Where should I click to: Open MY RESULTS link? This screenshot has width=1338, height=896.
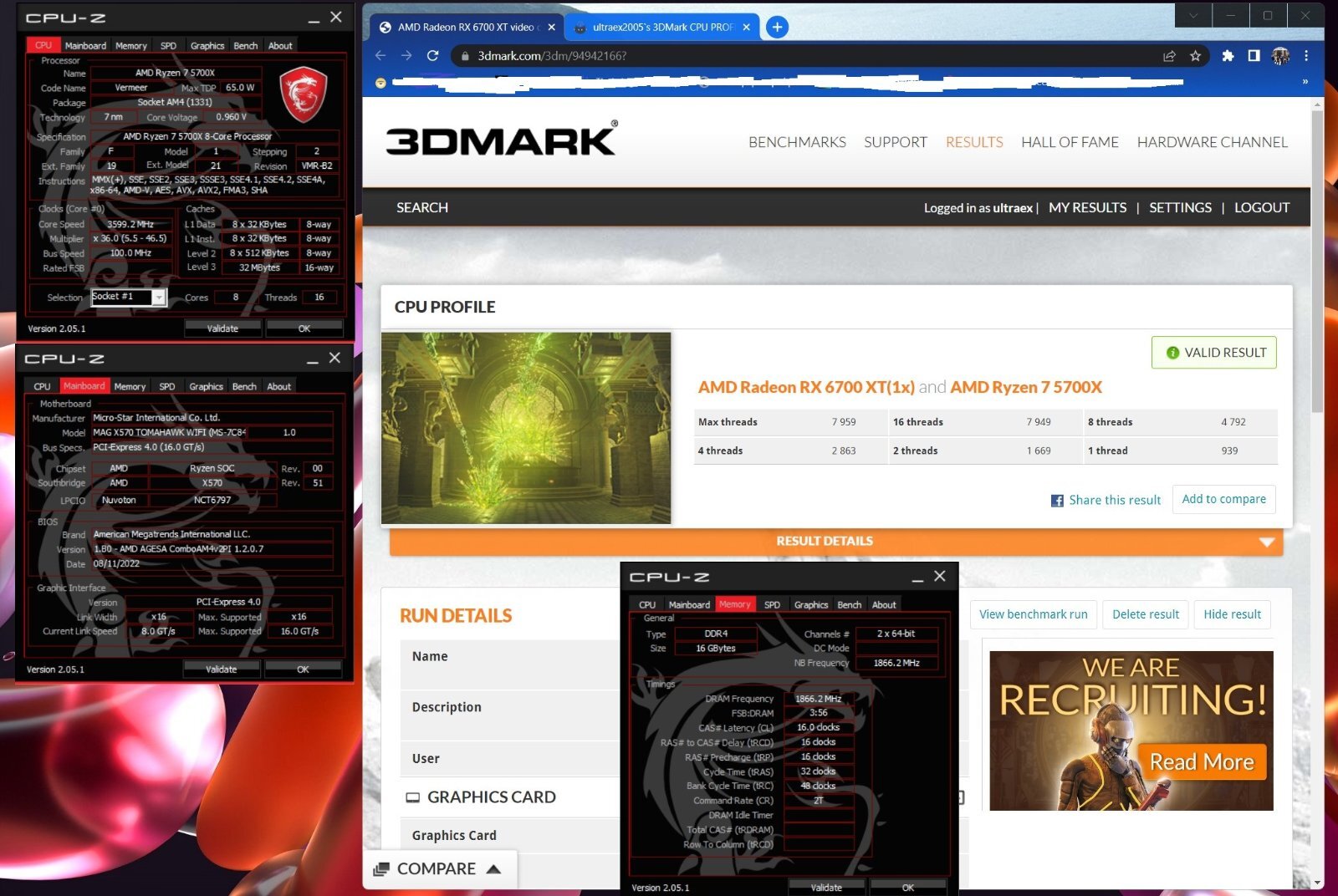point(1087,207)
